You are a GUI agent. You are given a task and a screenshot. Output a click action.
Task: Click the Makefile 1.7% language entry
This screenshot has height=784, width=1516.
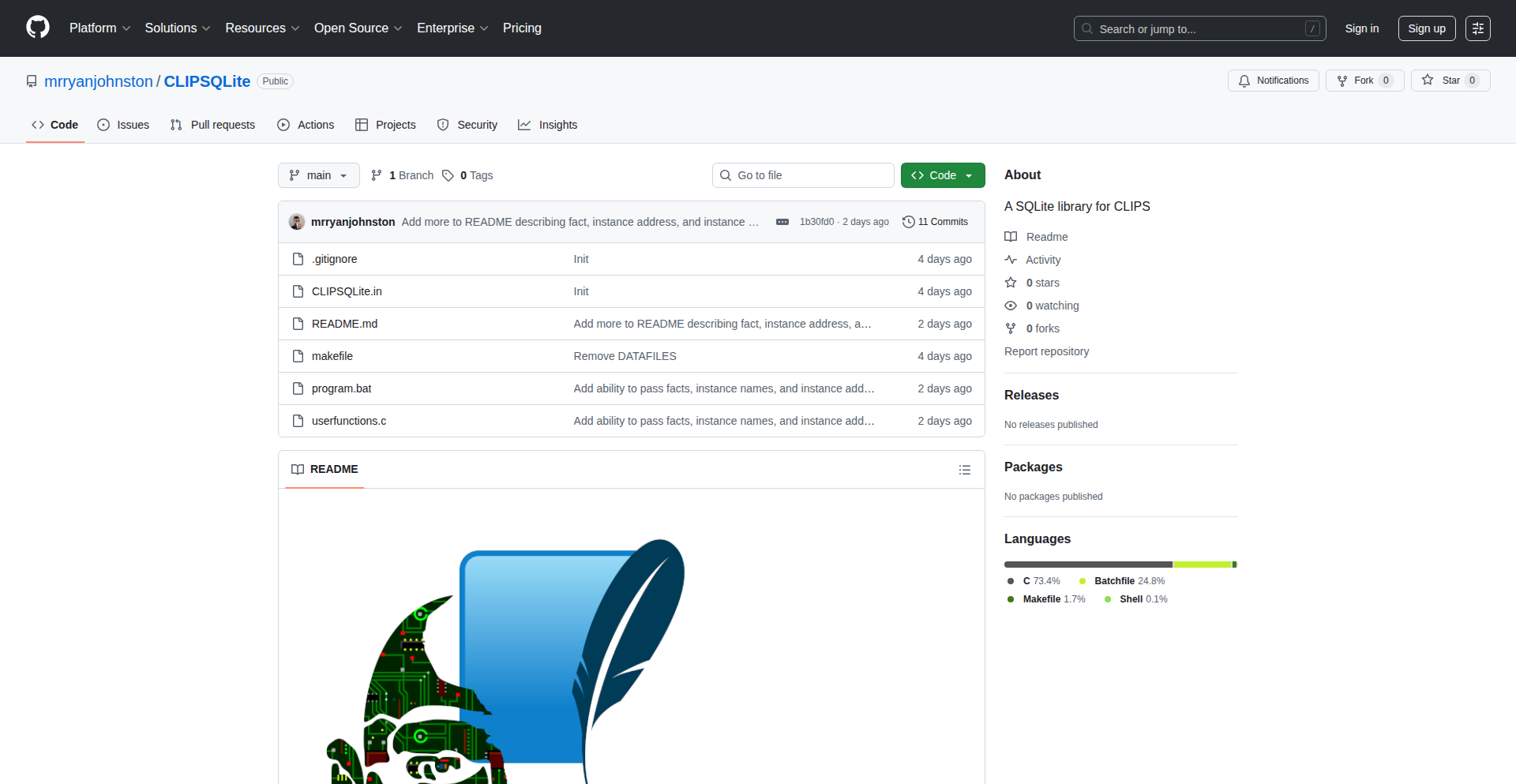[1047, 599]
